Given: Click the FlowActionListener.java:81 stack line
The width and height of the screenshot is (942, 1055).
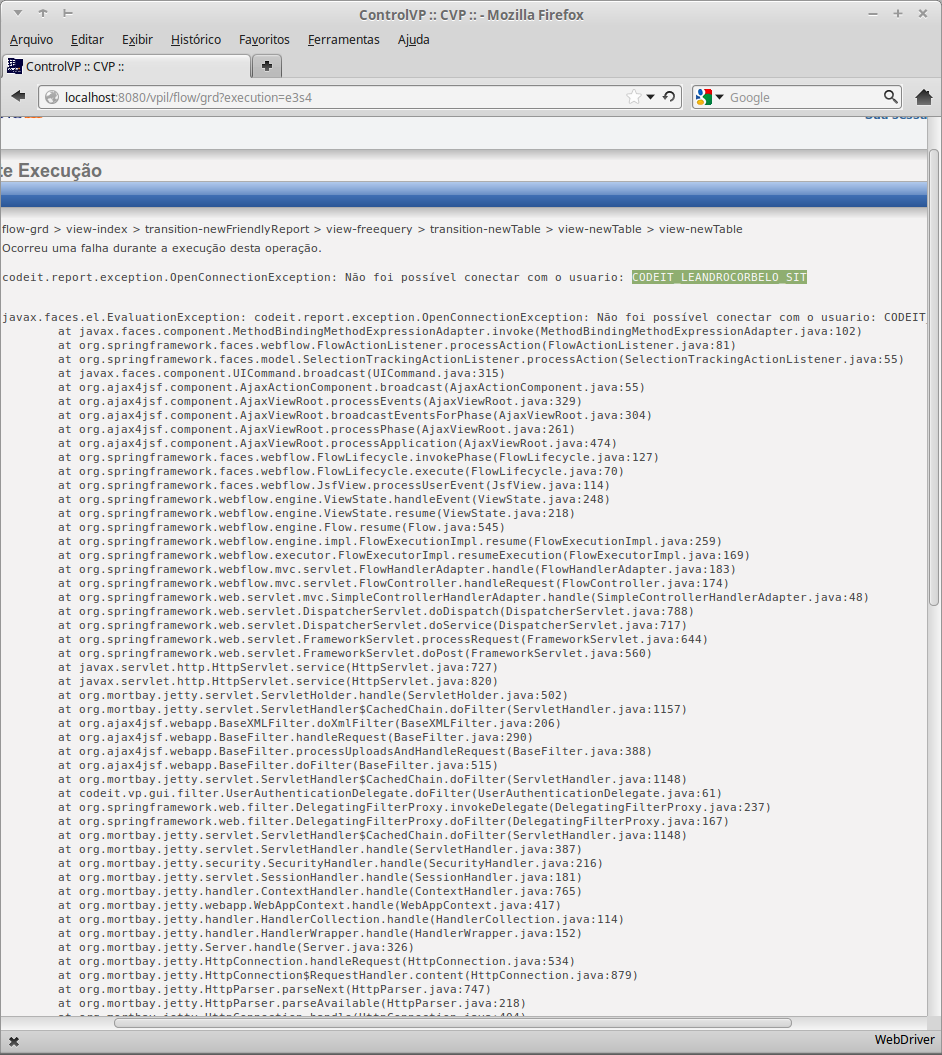Looking at the screenshot, I should pos(396,345).
